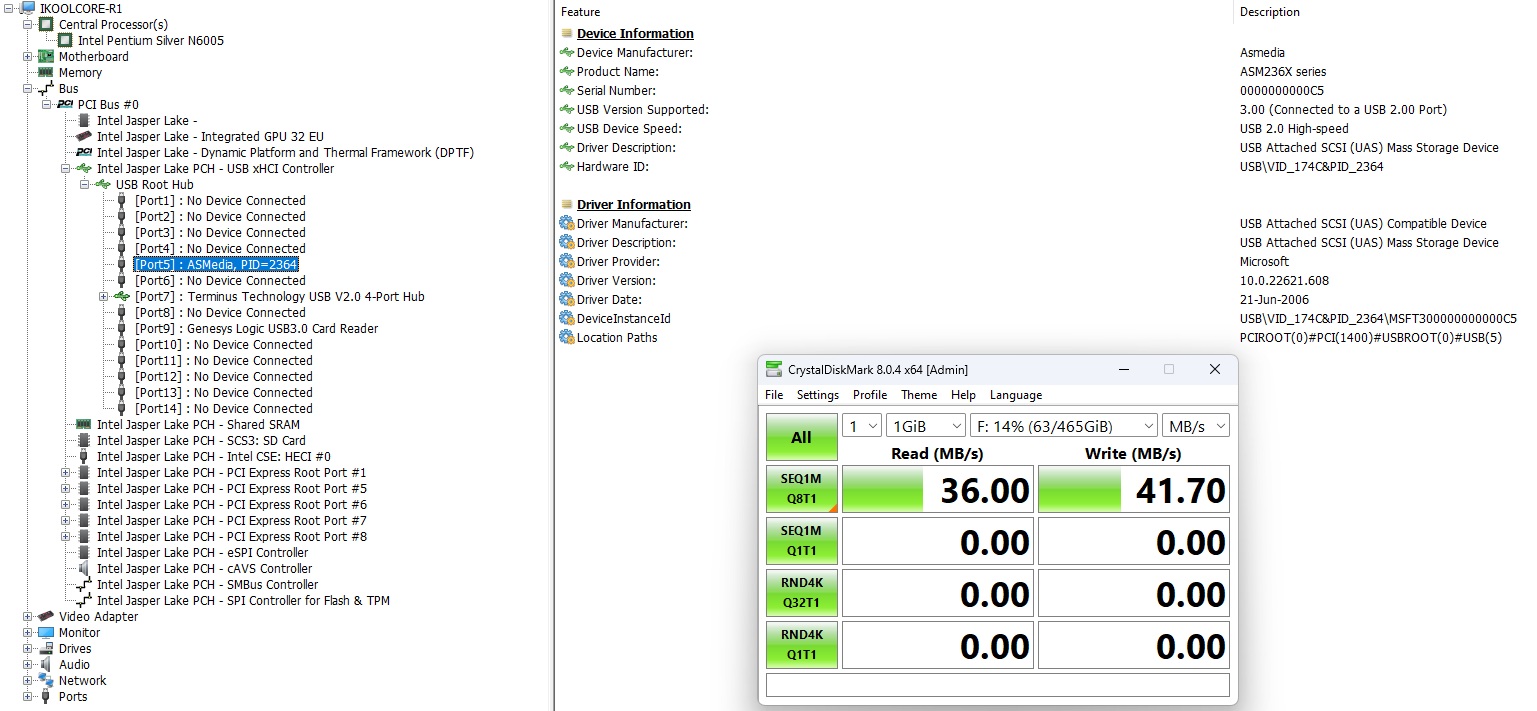Screen dimensions: 1537x711
Task: Click the computer icon beside IKOOLCORE-R1
Action: coord(28,8)
